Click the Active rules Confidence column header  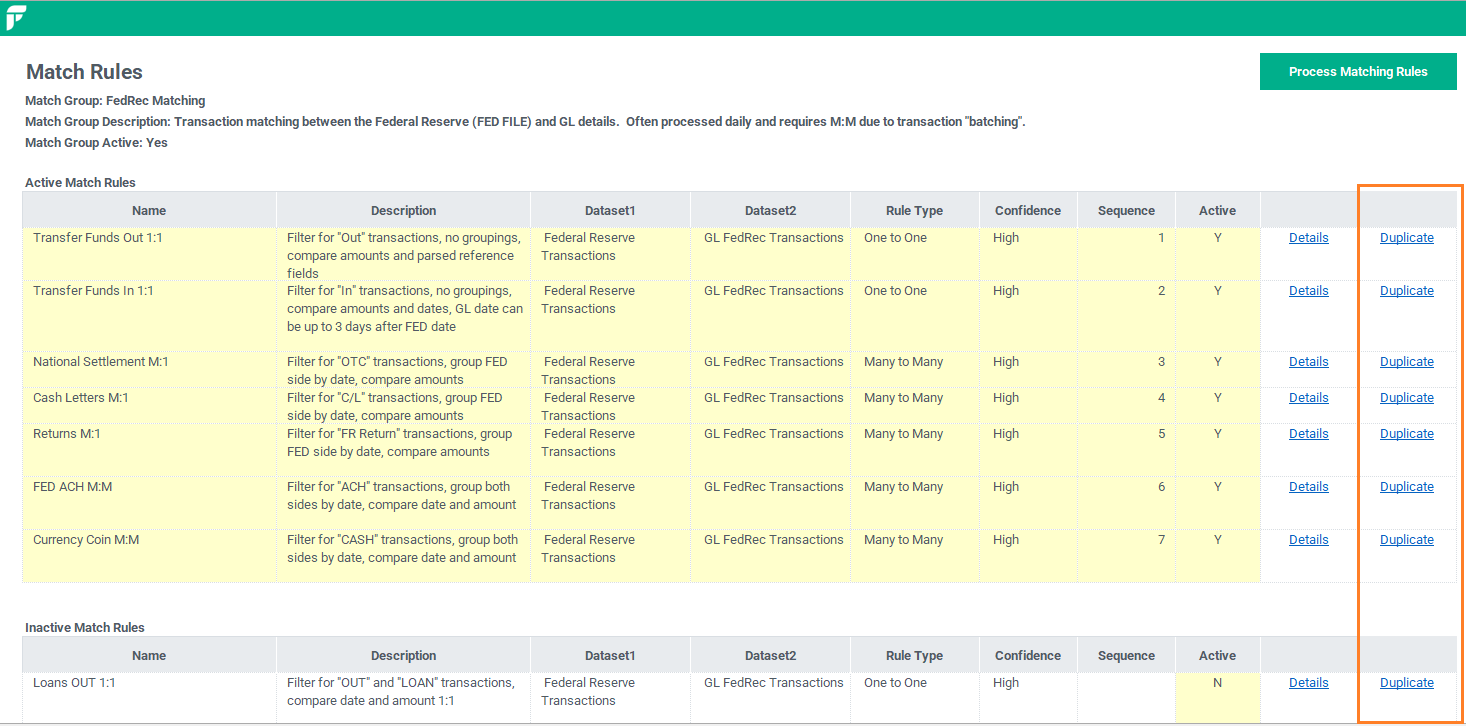click(x=1028, y=210)
